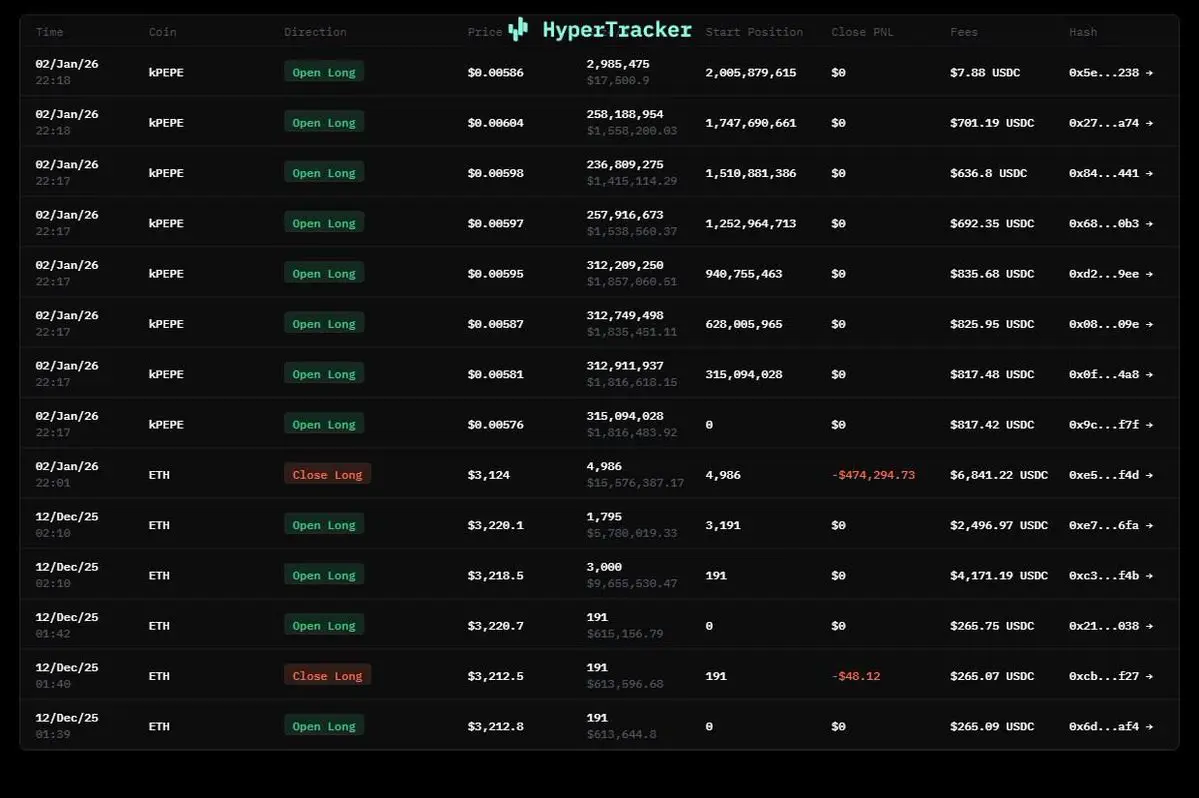This screenshot has width=1199, height=798.
Task: Click arrow icon next to 0x08...09e
Action: [1149, 324]
